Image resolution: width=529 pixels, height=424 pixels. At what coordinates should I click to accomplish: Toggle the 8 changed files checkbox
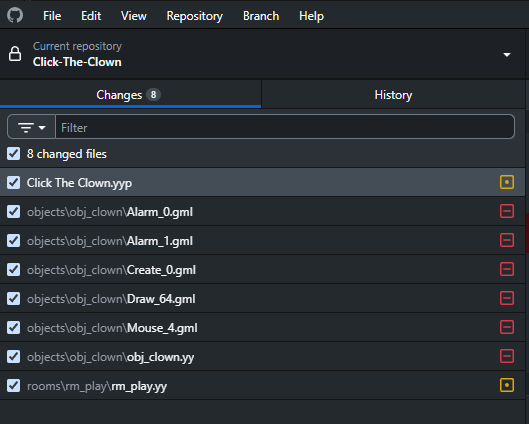13,153
